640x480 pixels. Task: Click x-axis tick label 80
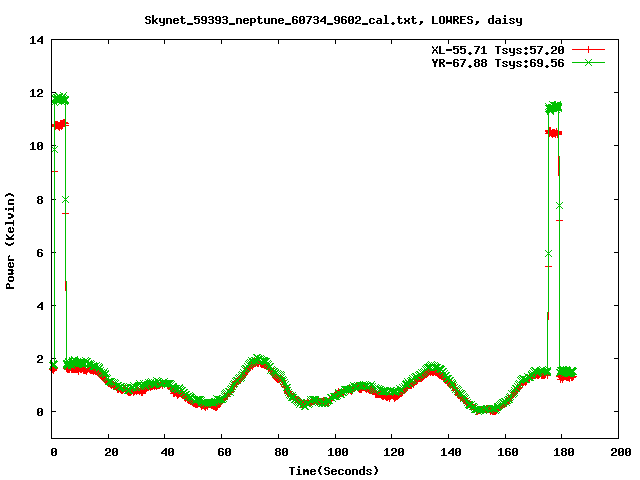pos(281,452)
